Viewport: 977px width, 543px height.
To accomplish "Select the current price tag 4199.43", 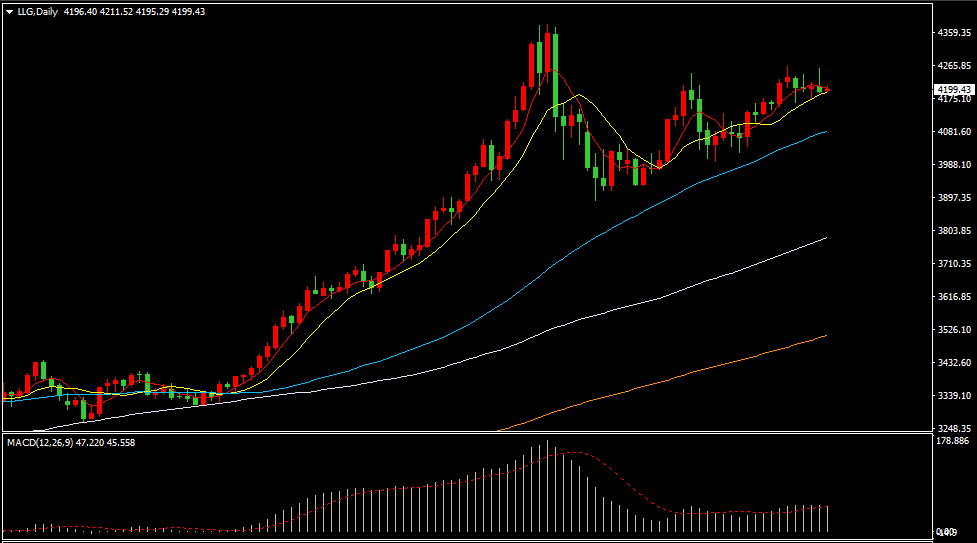I will 954,90.
